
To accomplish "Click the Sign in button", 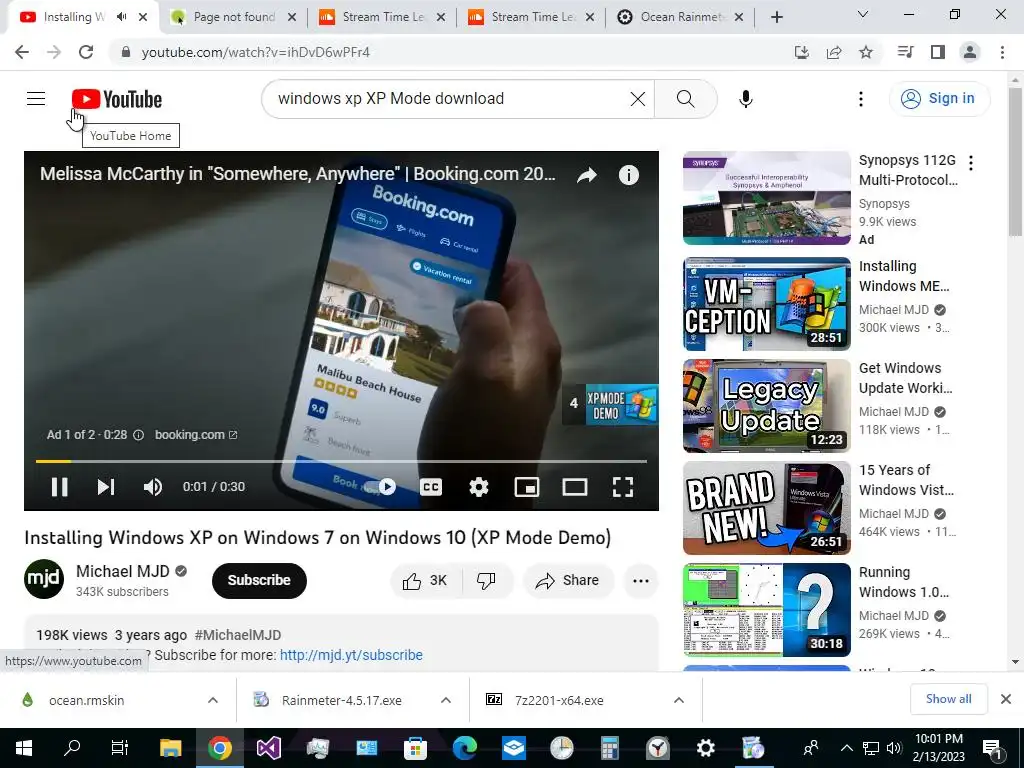I will point(939,99).
